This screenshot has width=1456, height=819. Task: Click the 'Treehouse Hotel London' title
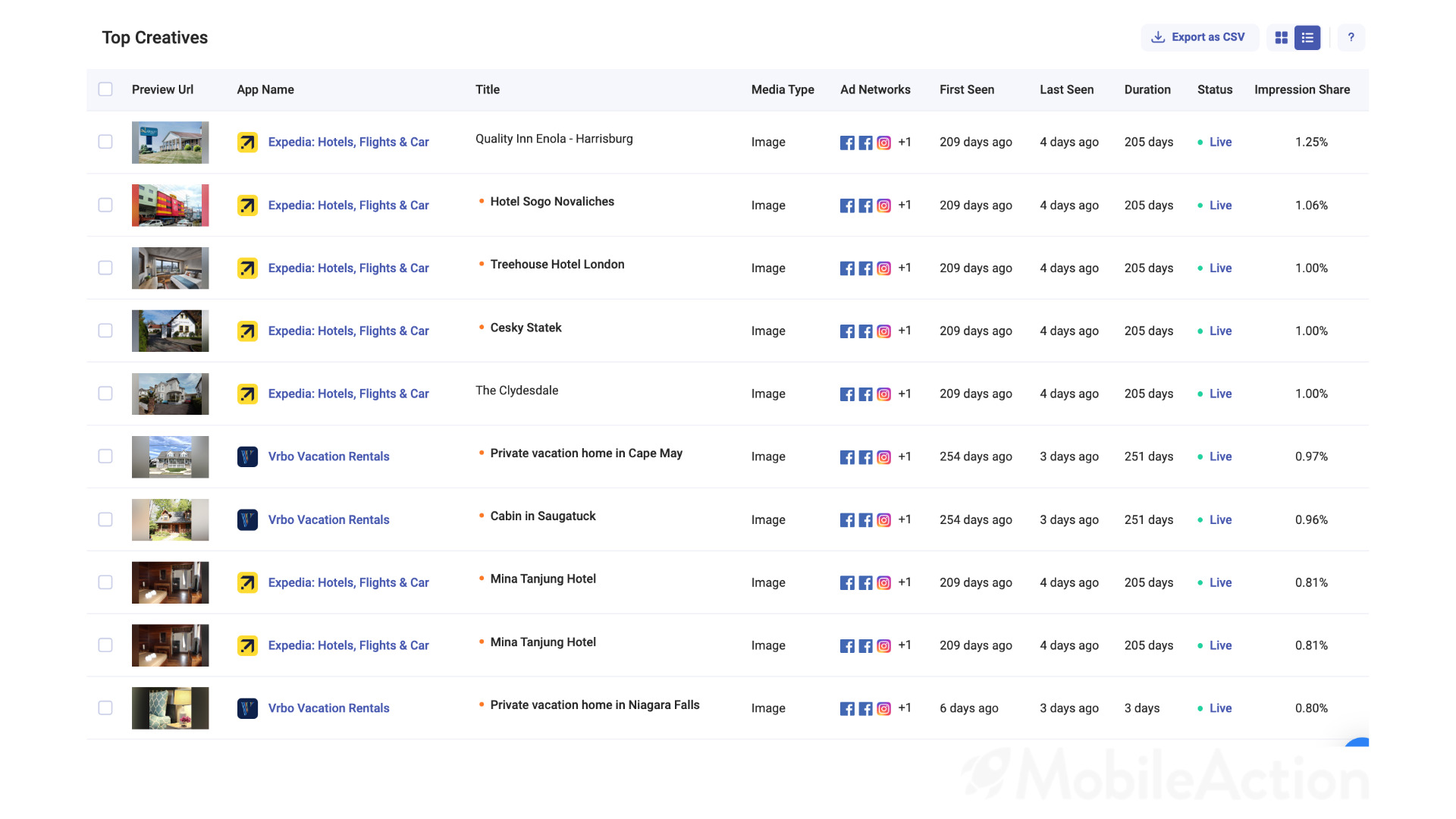pos(557,264)
